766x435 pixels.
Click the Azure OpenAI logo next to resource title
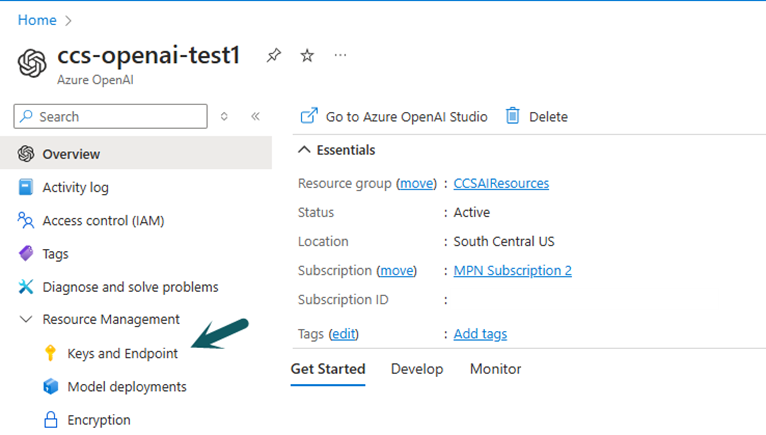pyautogui.click(x=32, y=63)
